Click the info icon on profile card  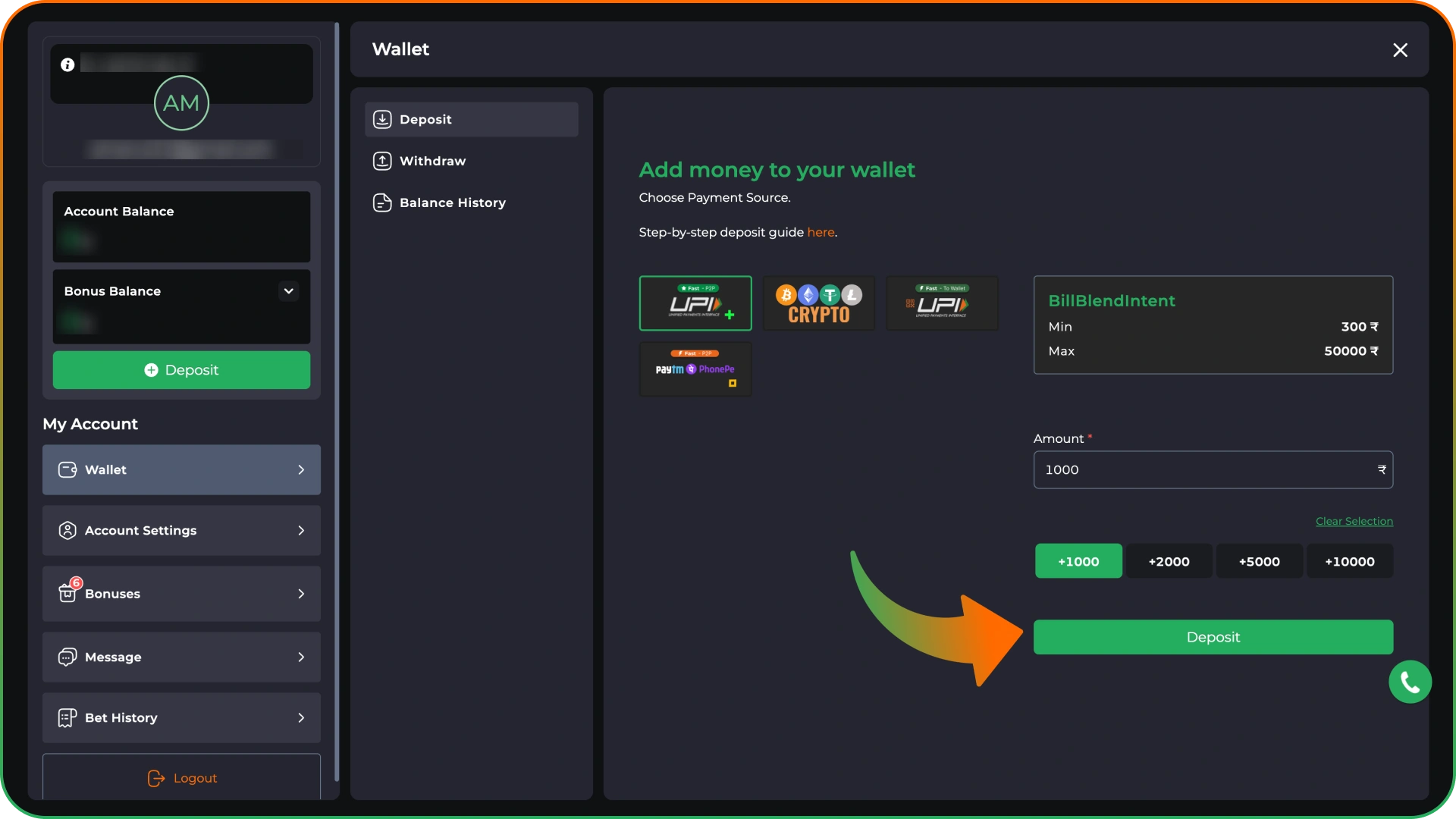67,65
